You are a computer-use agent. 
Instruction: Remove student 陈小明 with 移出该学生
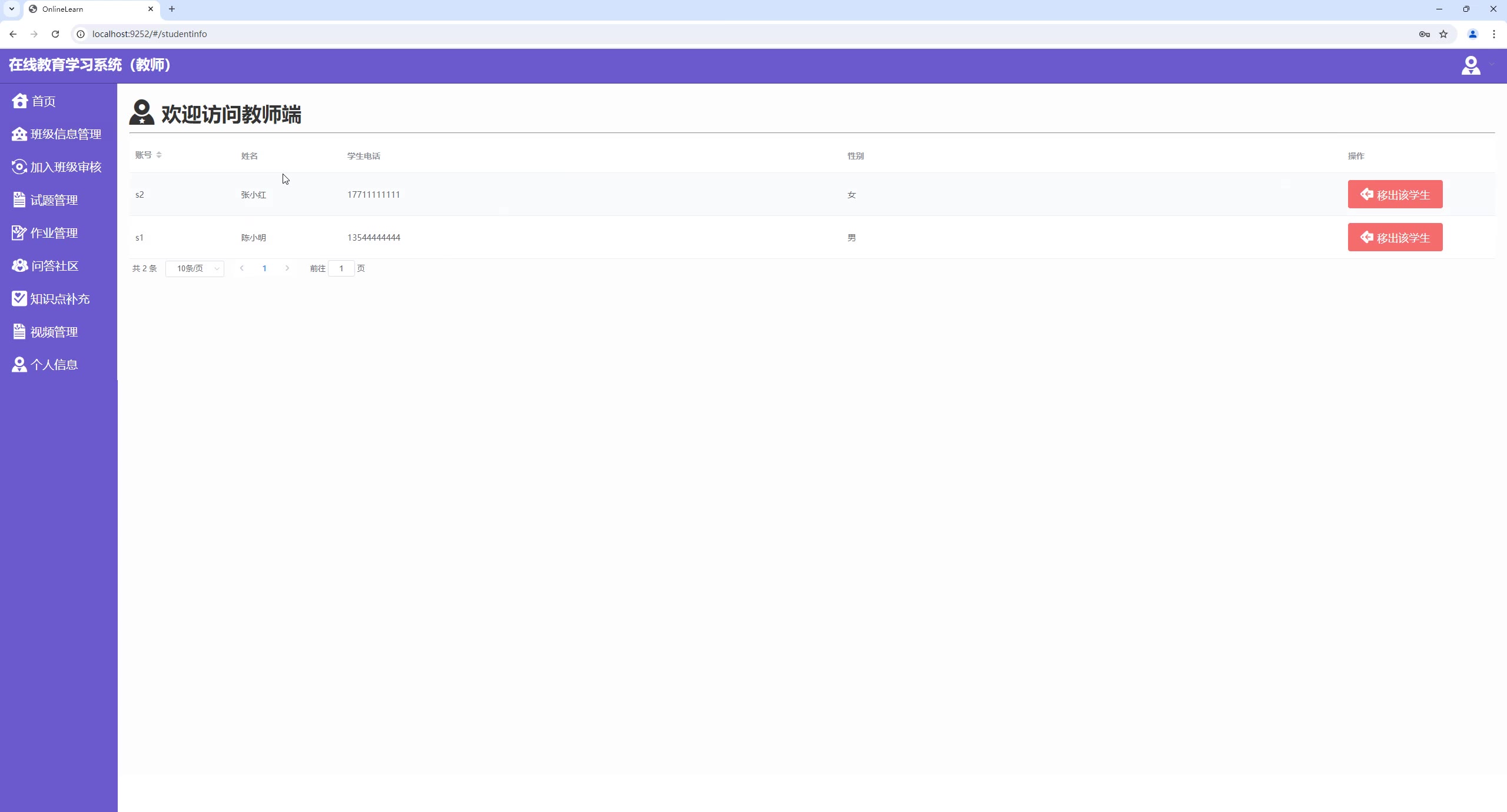[1395, 238]
